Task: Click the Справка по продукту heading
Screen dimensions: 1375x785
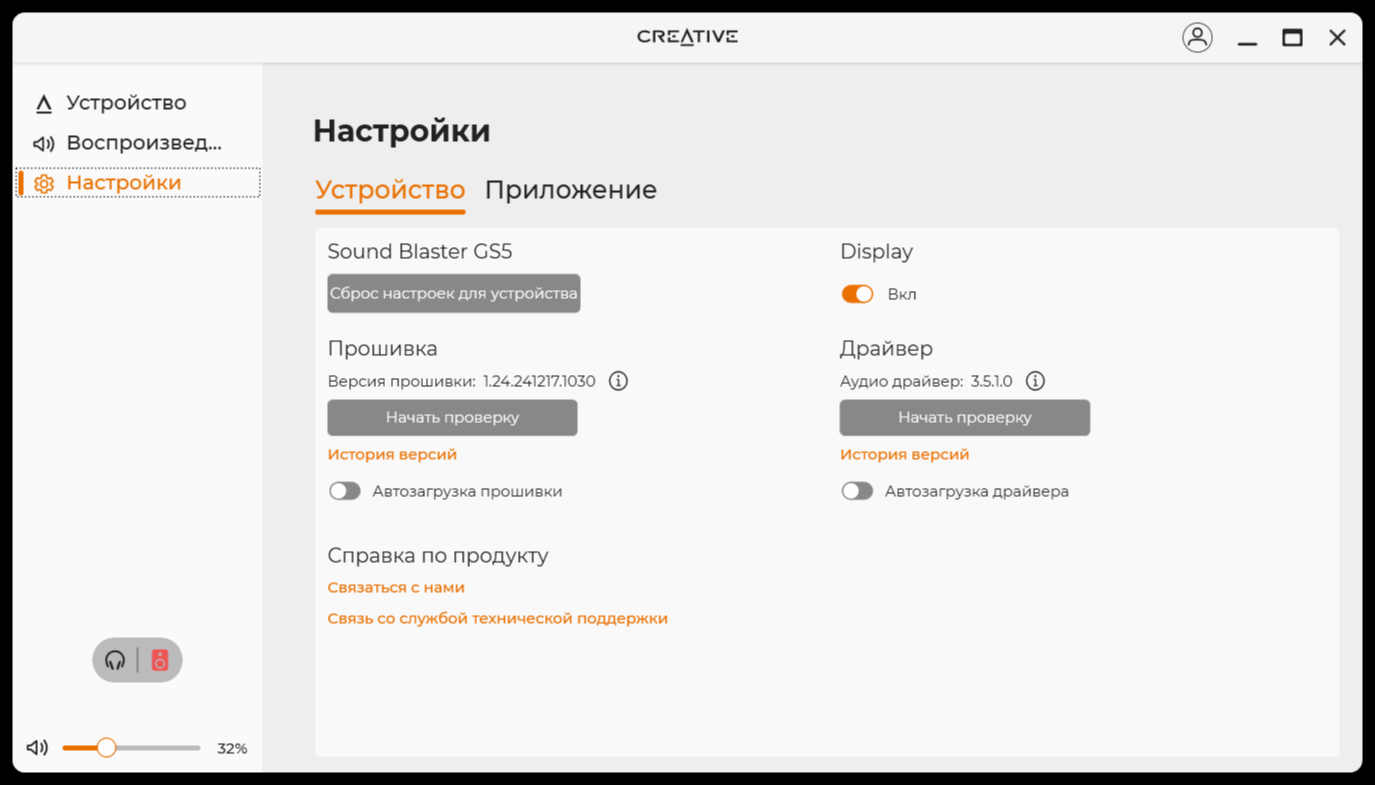Action: tap(438, 556)
